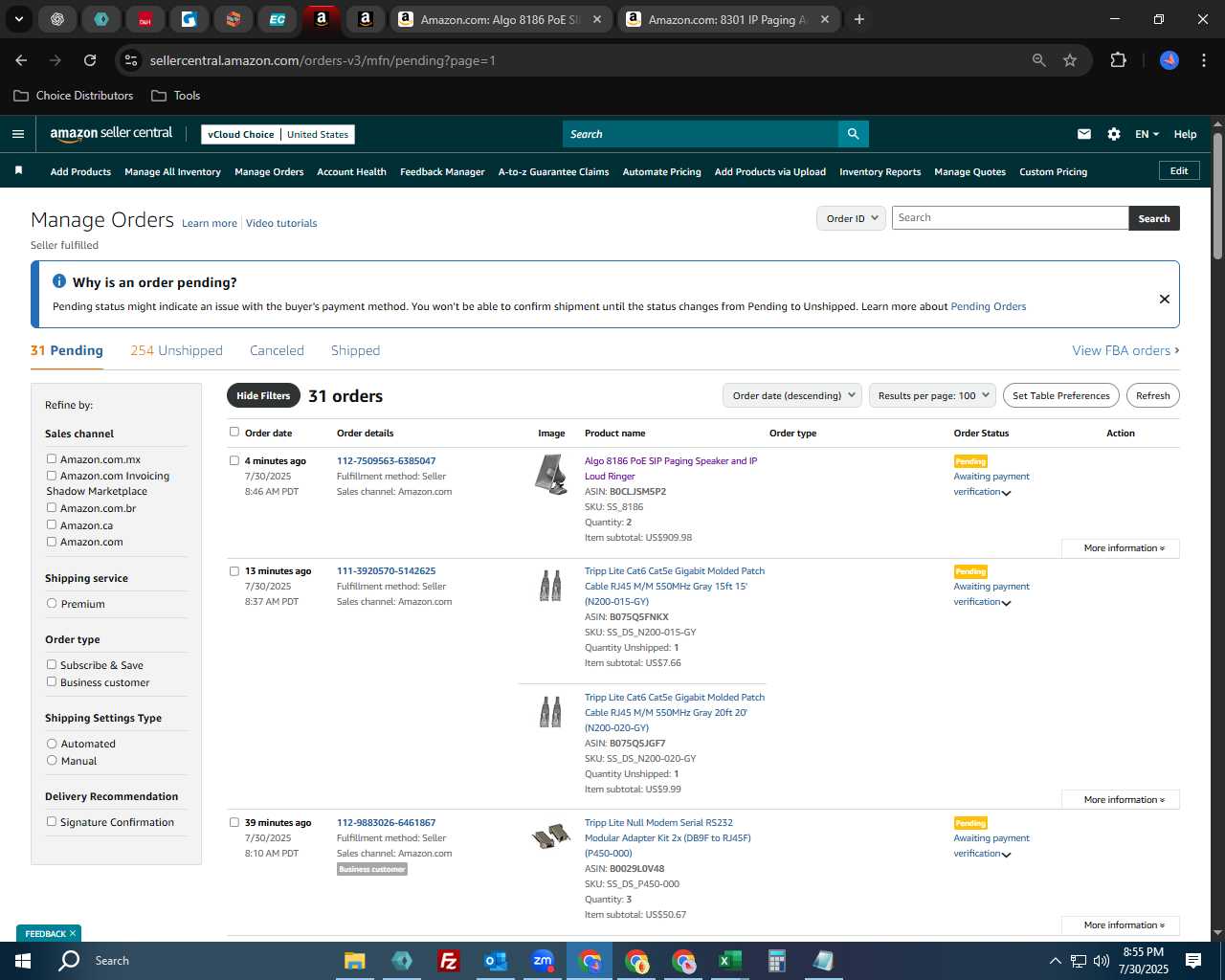Follow the View FBA orders link
The image size is (1225, 980).
pyautogui.click(x=1125, y=350)
